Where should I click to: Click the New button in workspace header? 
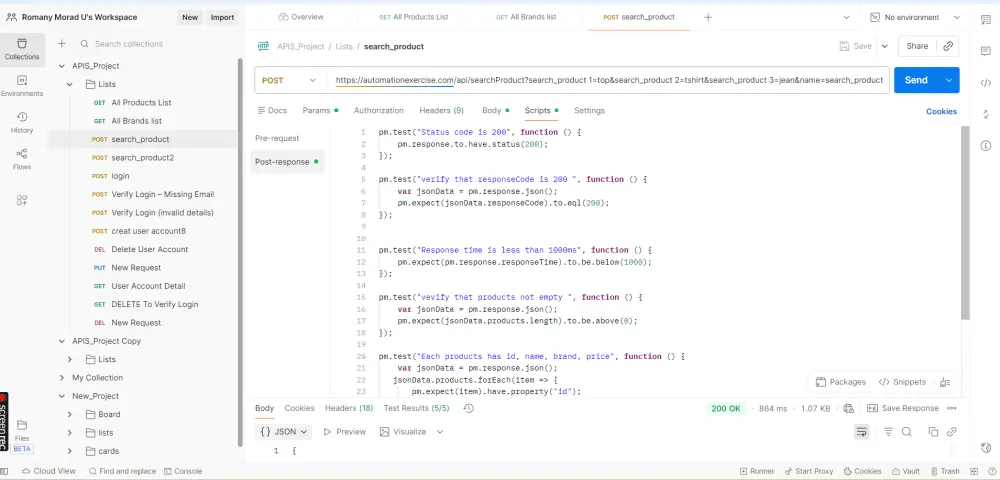190,17
